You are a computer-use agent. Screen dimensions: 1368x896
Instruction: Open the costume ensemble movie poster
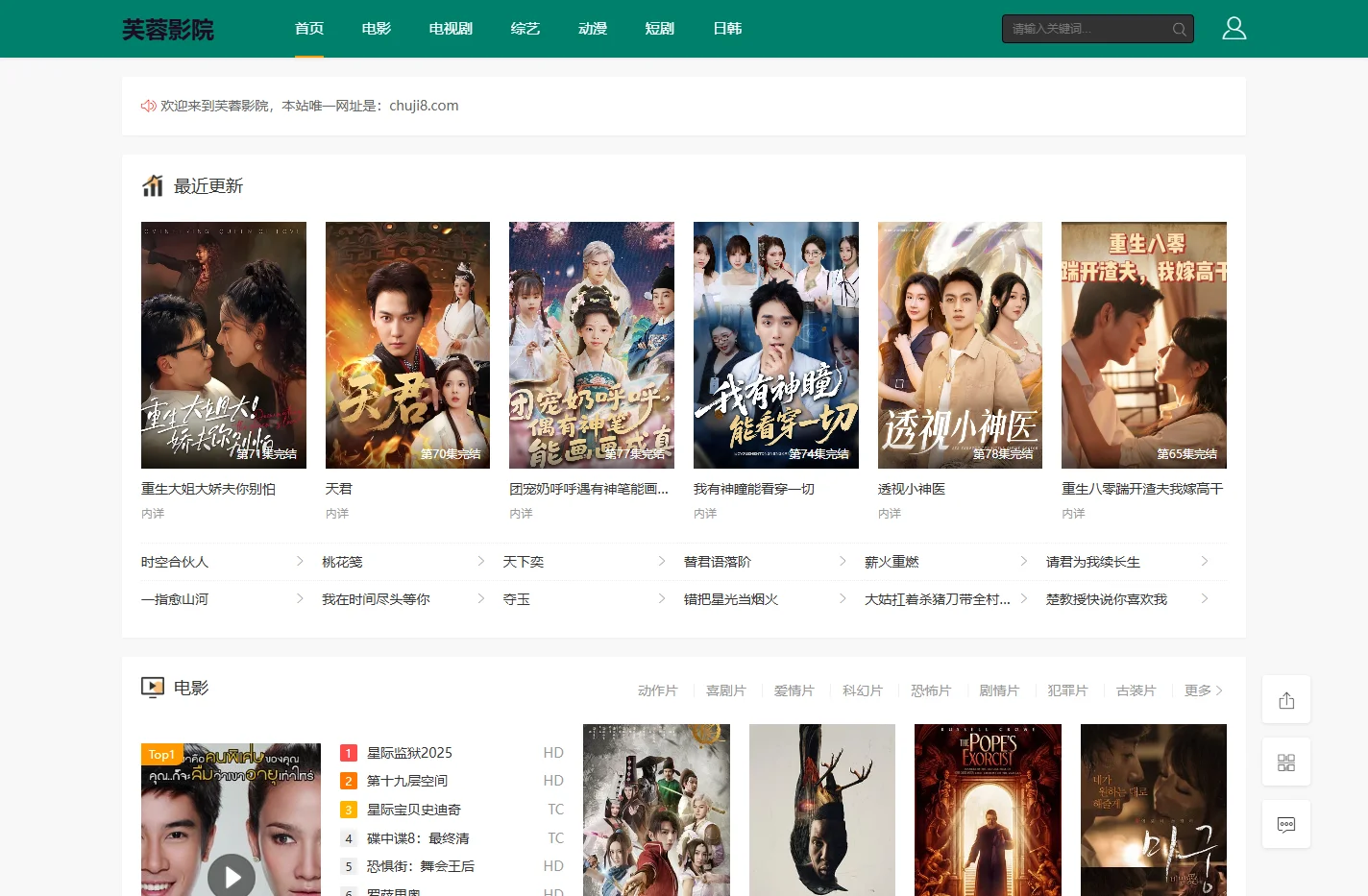click(656, 810)
